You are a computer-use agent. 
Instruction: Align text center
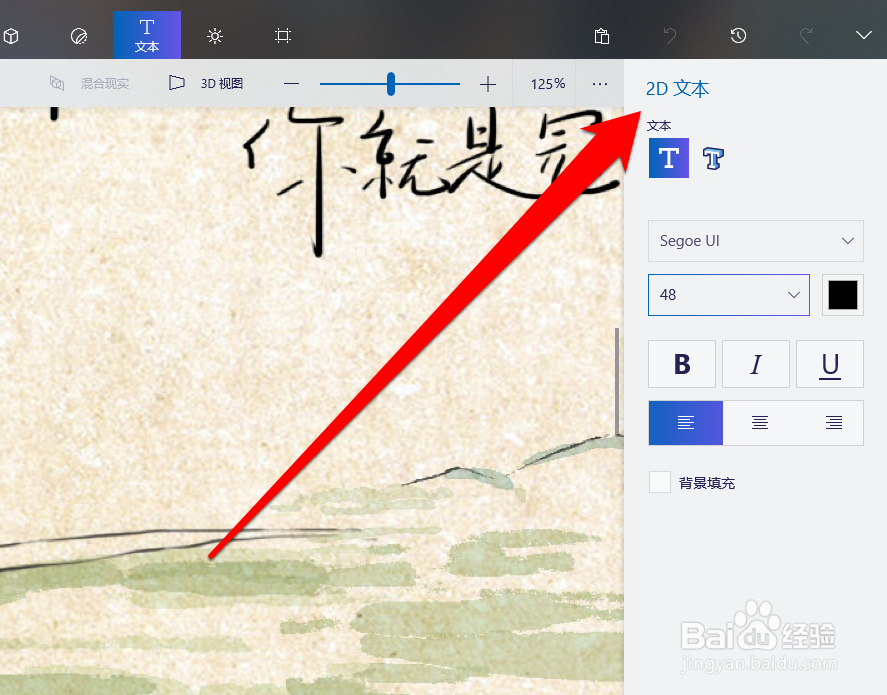(x=760, y=423)
